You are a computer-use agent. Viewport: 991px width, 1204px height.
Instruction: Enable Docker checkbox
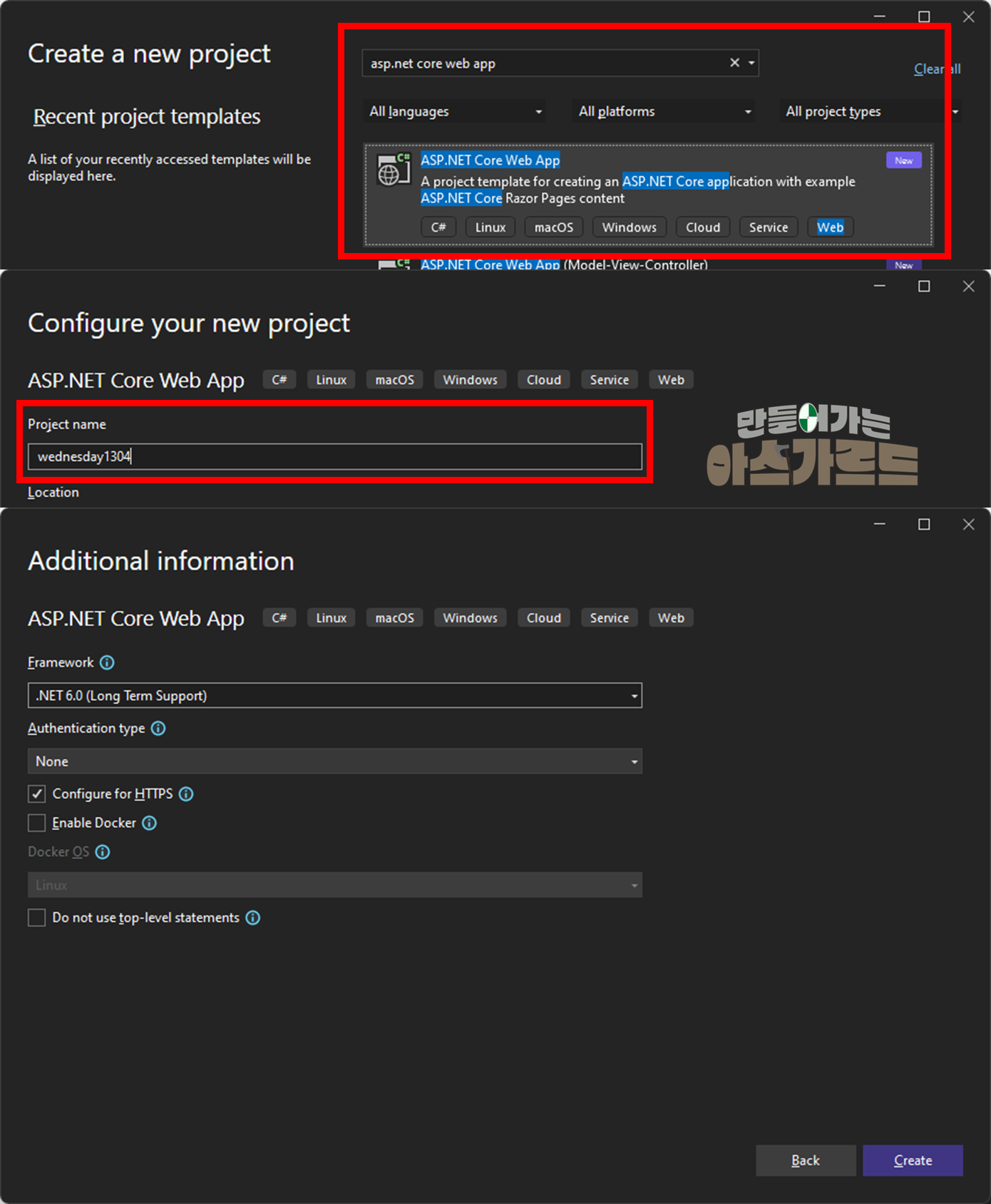pos(37,823)
